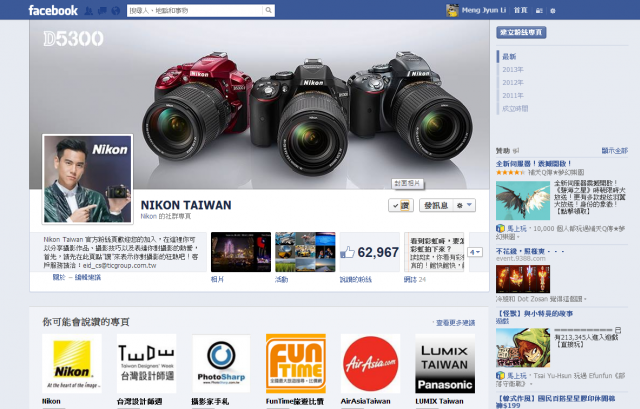Image resolution: width=640 pixels, height=409 pixels.
Task: Jump to 2012年 in the timeline
Action: pos(513,82)
